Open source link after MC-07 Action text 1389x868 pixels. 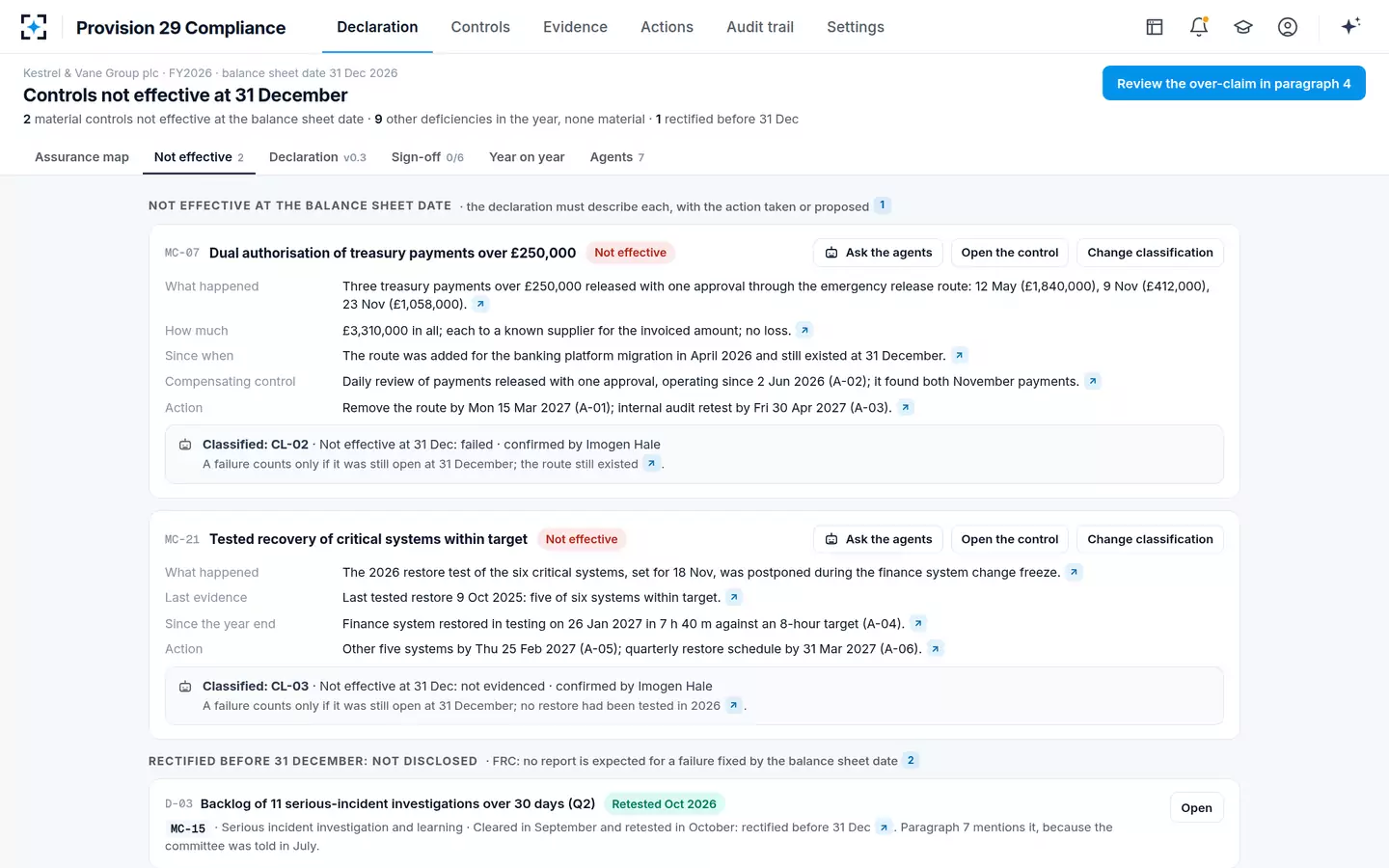pos(905,408)
